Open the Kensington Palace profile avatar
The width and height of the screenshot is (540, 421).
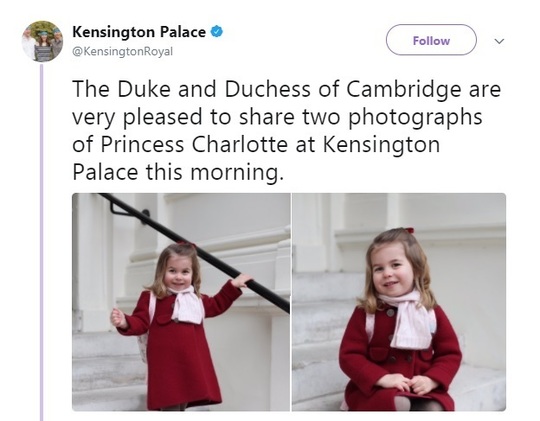(x=42, y=41)
